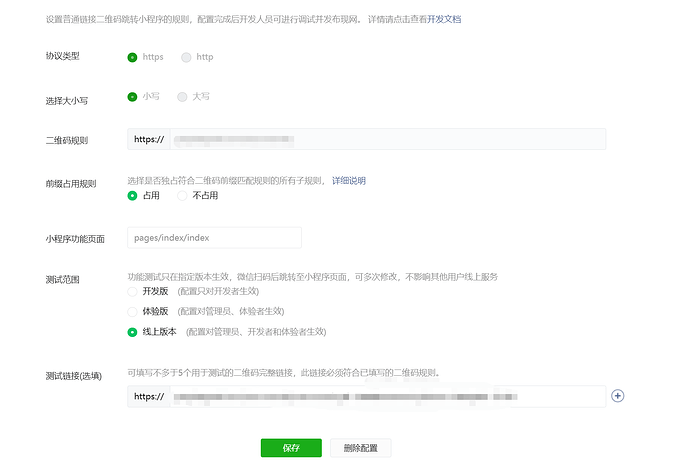Choose 大写 uppercase option
The height and width of the screenshot is (464, 690).
click(x=182, y=97)
